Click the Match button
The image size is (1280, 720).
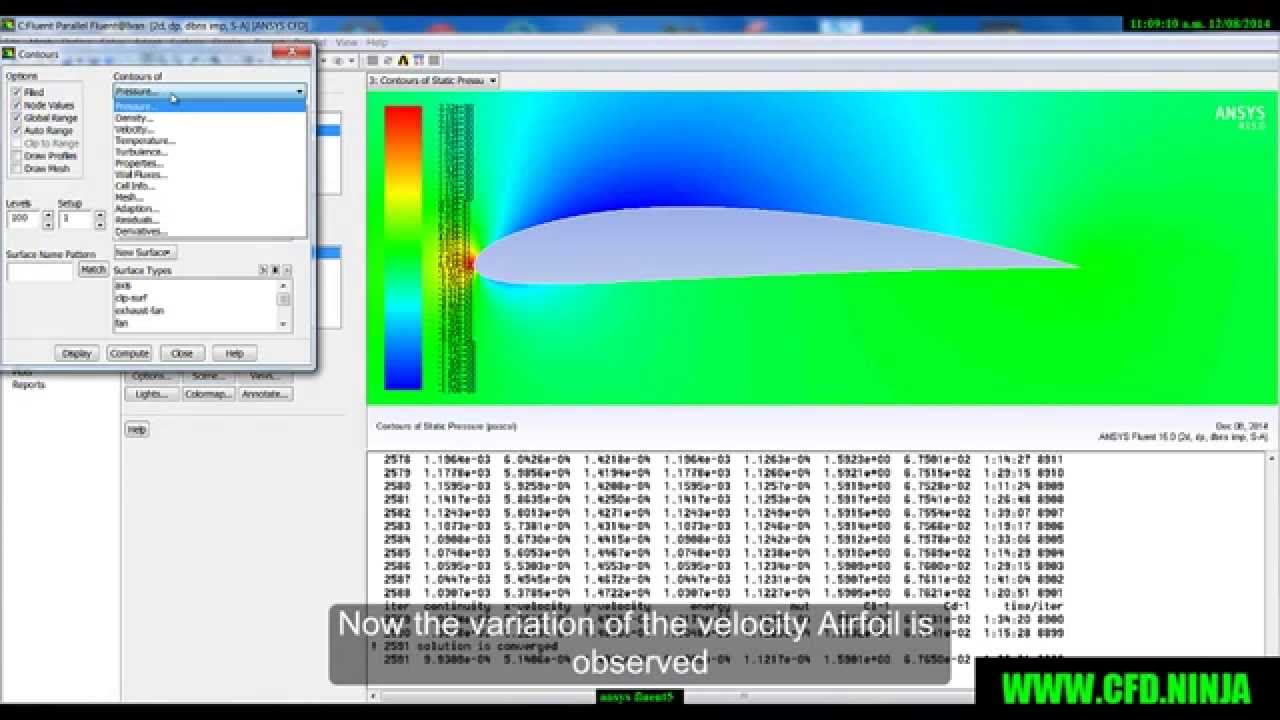pos(93,269)
